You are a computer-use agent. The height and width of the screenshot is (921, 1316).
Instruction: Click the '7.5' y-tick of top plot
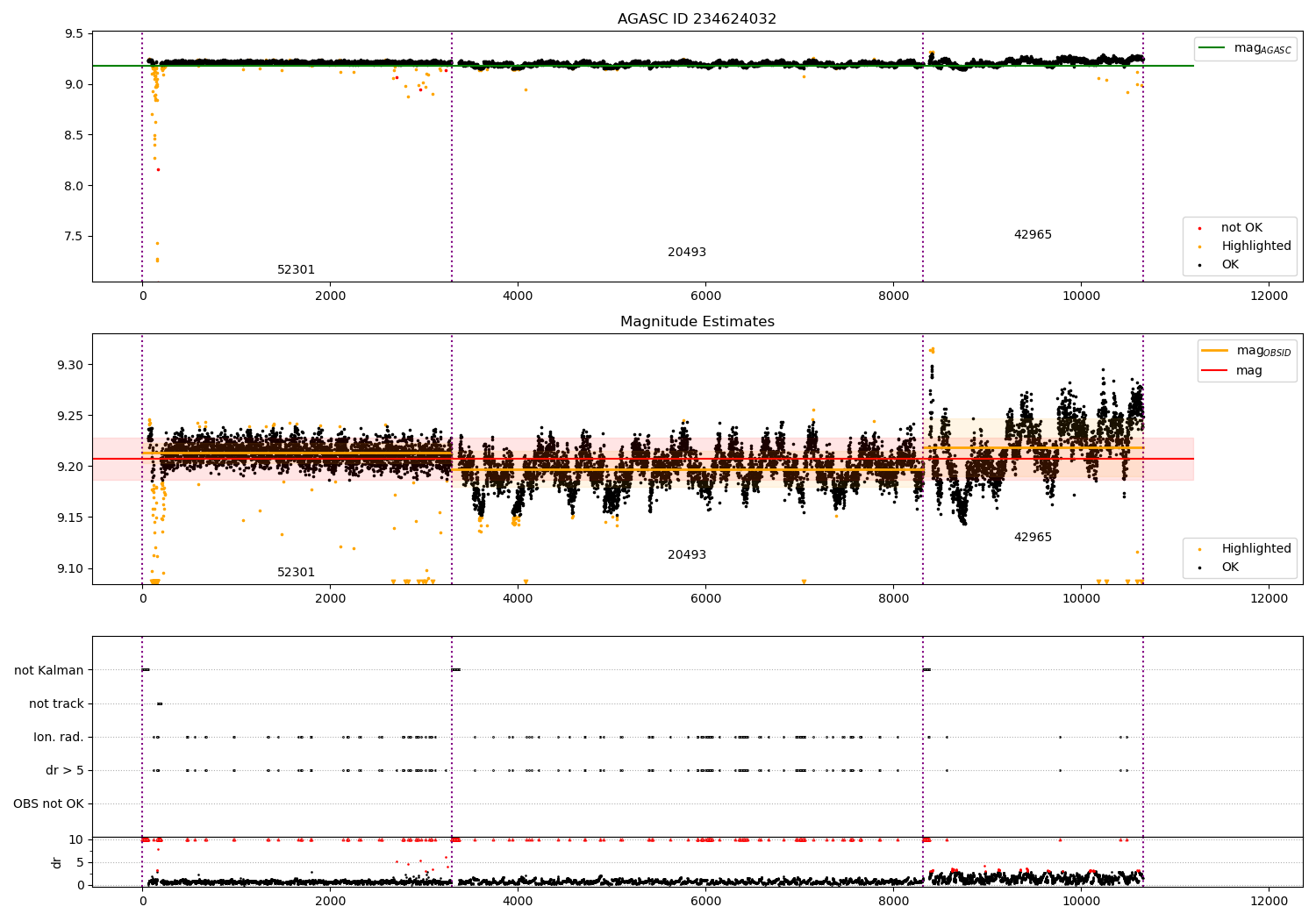75,237
